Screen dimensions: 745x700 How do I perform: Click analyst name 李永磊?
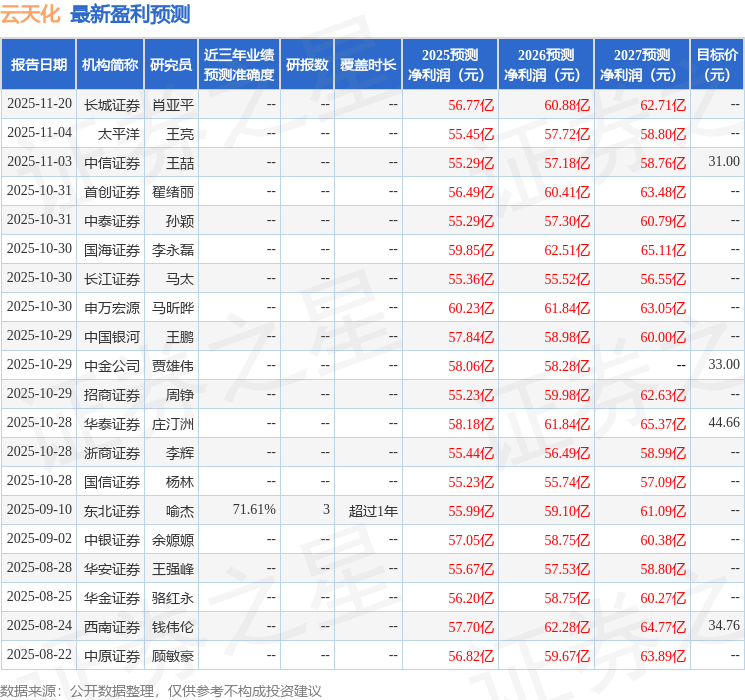[x=173, y=249]
